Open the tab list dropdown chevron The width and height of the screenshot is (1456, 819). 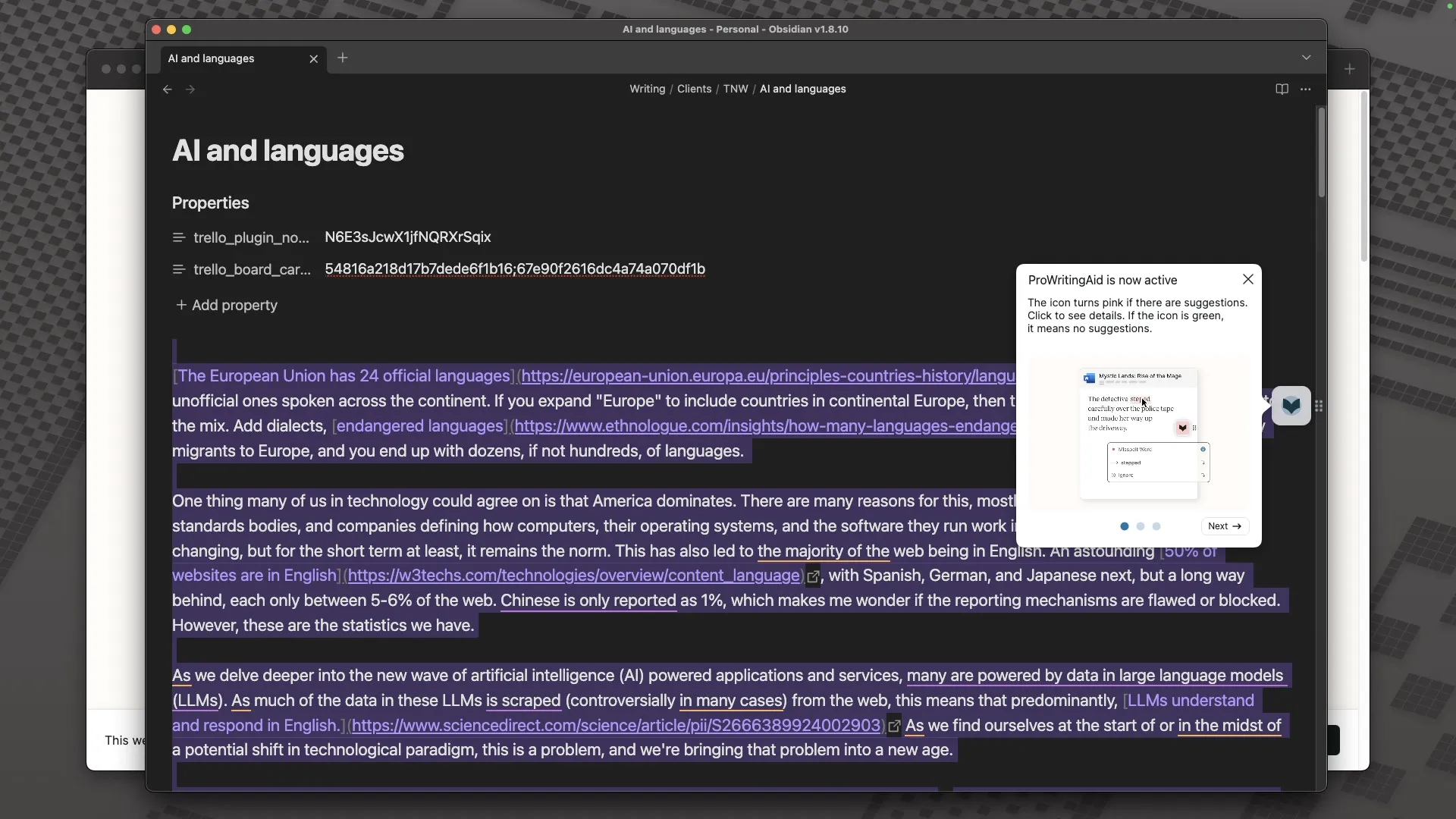(x=1306, y=57)
